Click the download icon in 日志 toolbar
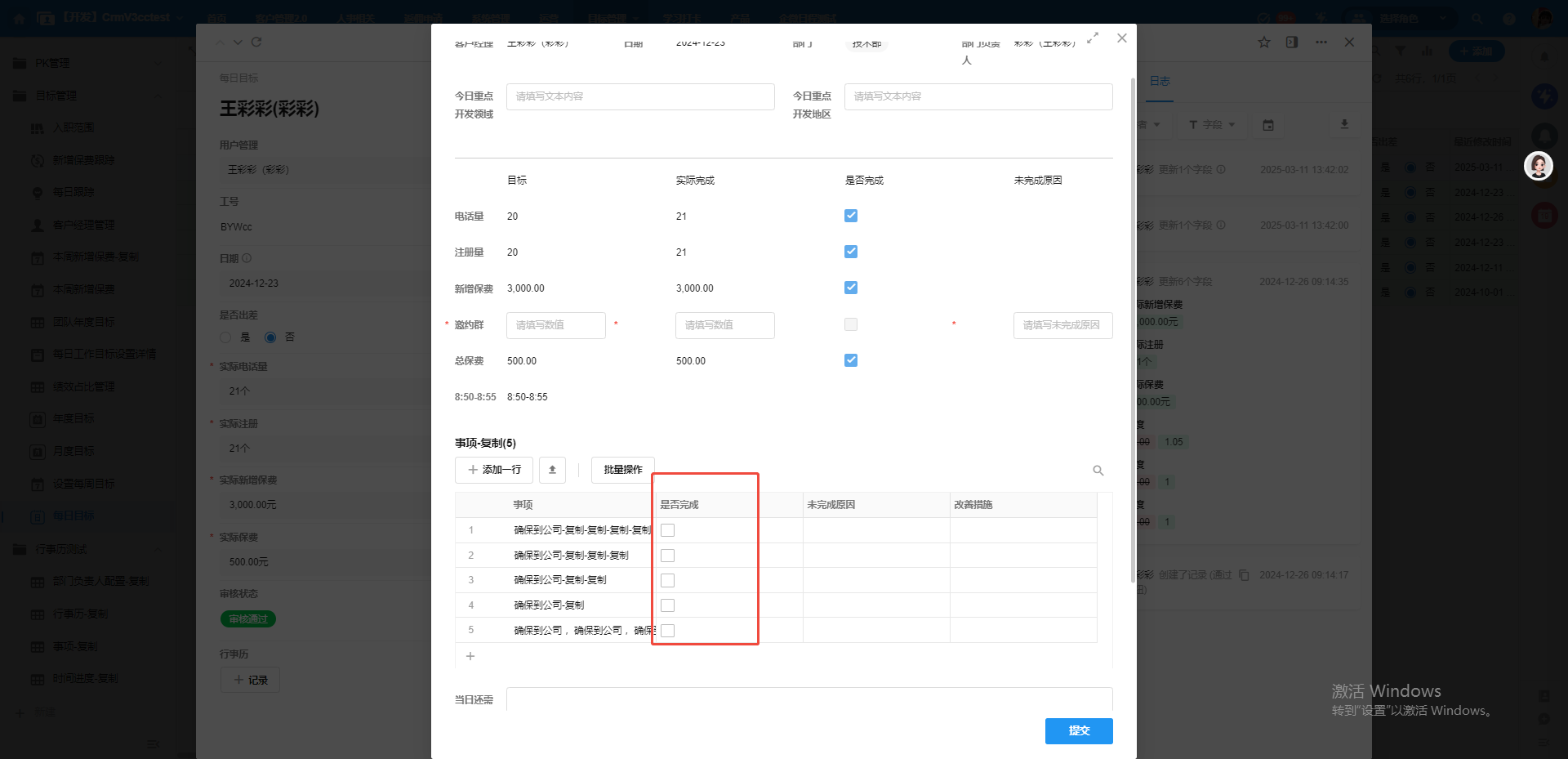1568x759 pixels. click(1344, 124)
